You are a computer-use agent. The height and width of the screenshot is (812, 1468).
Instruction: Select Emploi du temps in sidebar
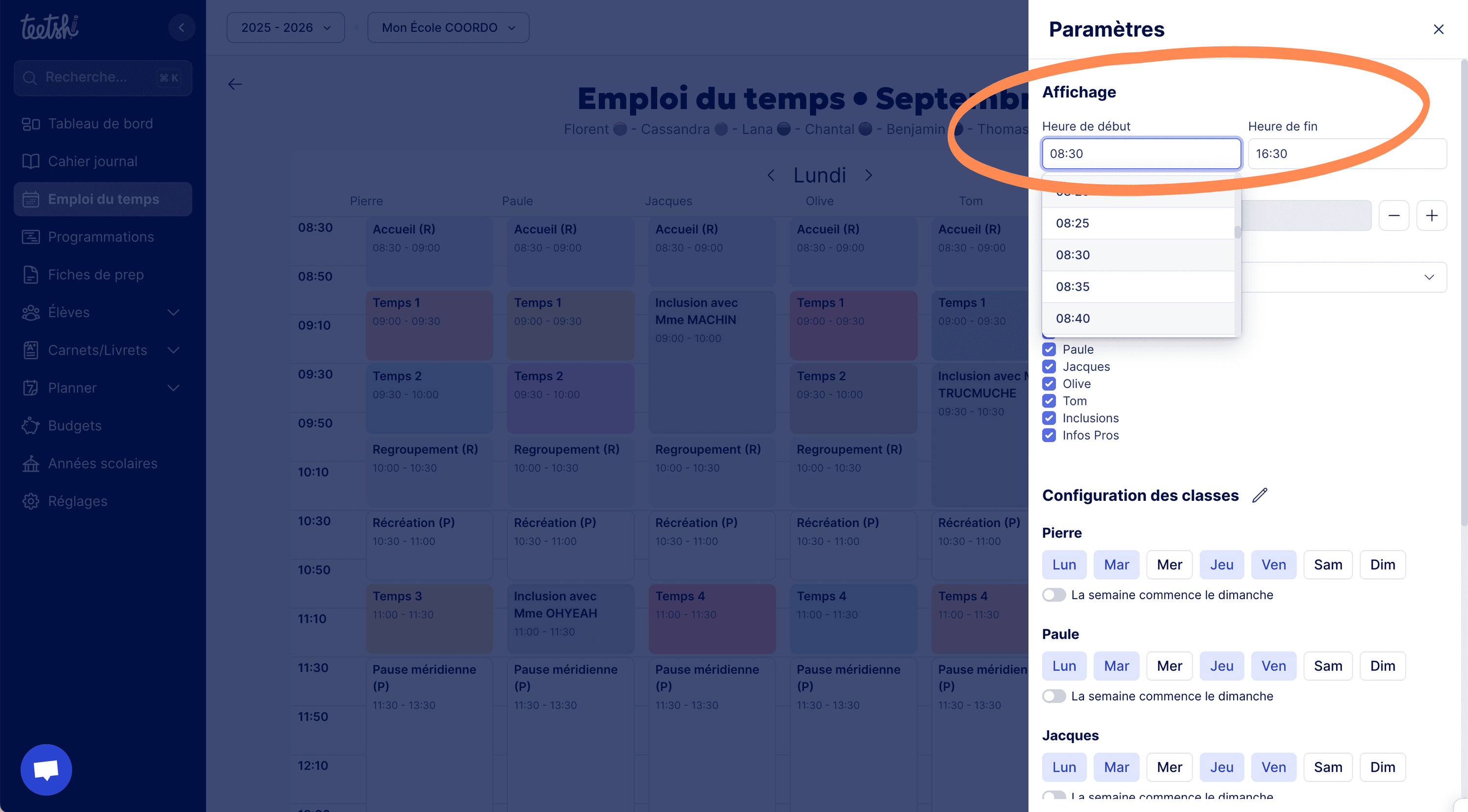point(103,199)
